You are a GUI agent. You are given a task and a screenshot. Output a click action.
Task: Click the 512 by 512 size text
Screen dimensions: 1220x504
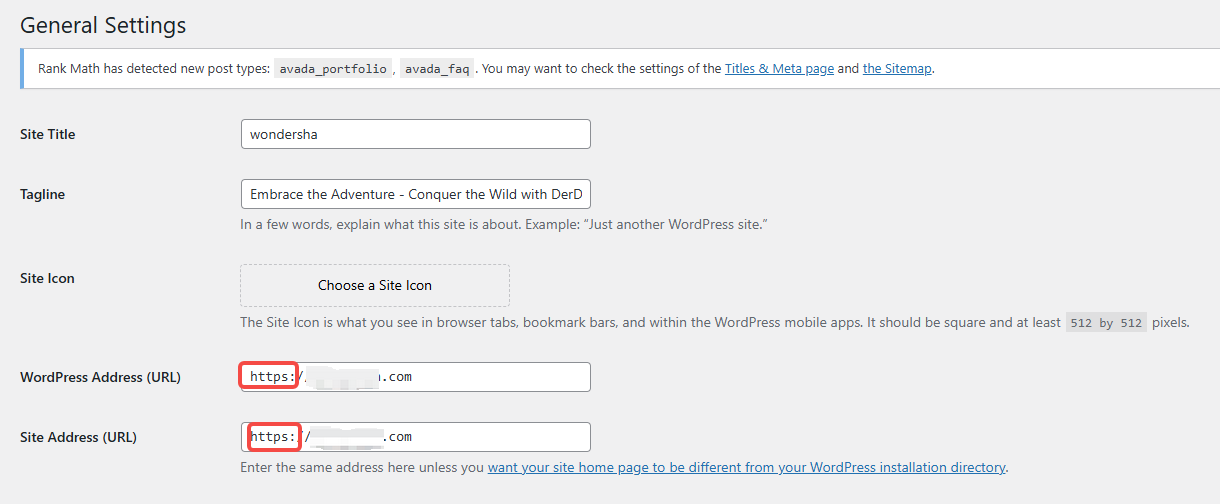(x=1106, y=323)
